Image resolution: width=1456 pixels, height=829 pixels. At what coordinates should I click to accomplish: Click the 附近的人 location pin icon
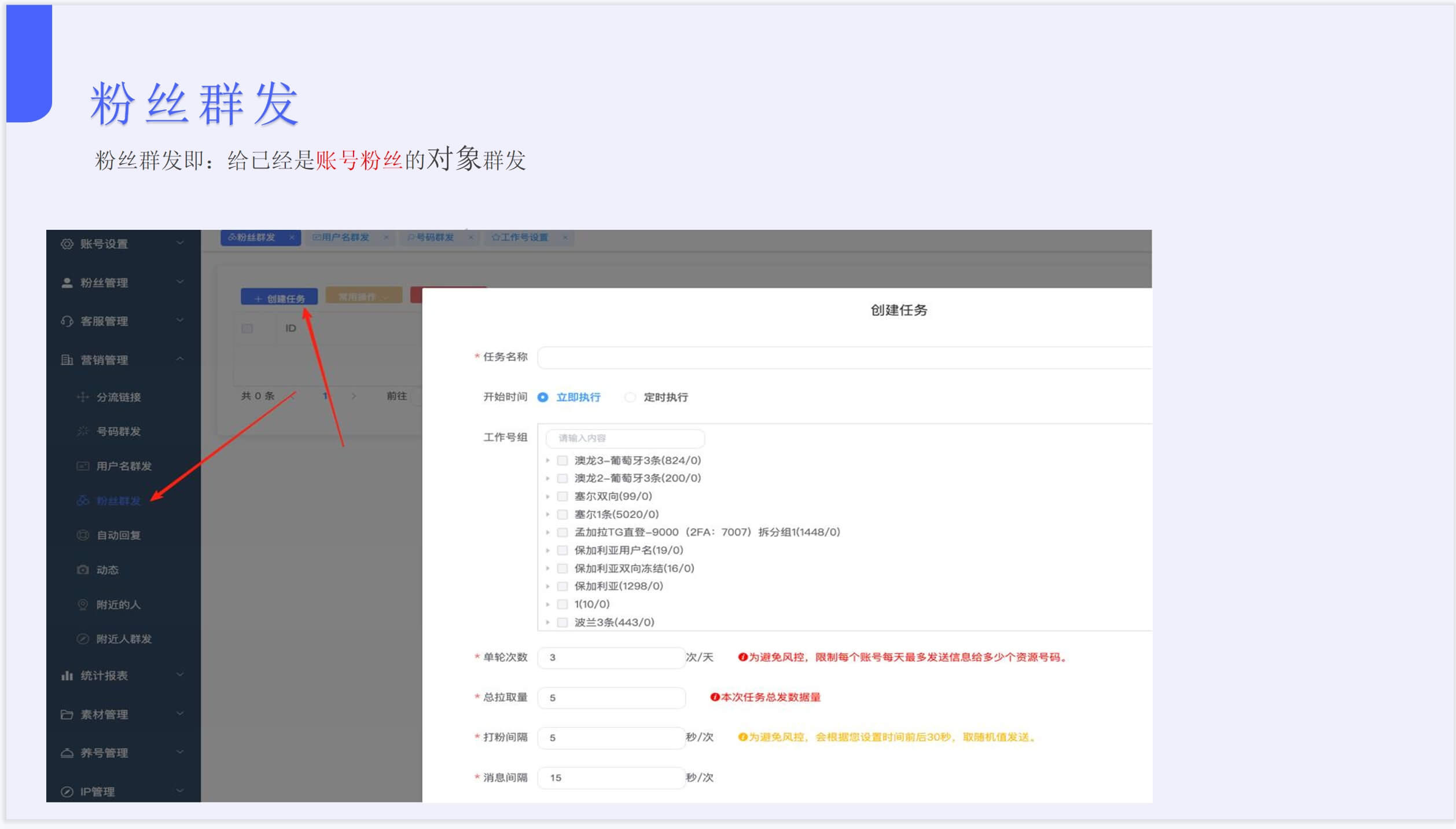tap(83, 604)
